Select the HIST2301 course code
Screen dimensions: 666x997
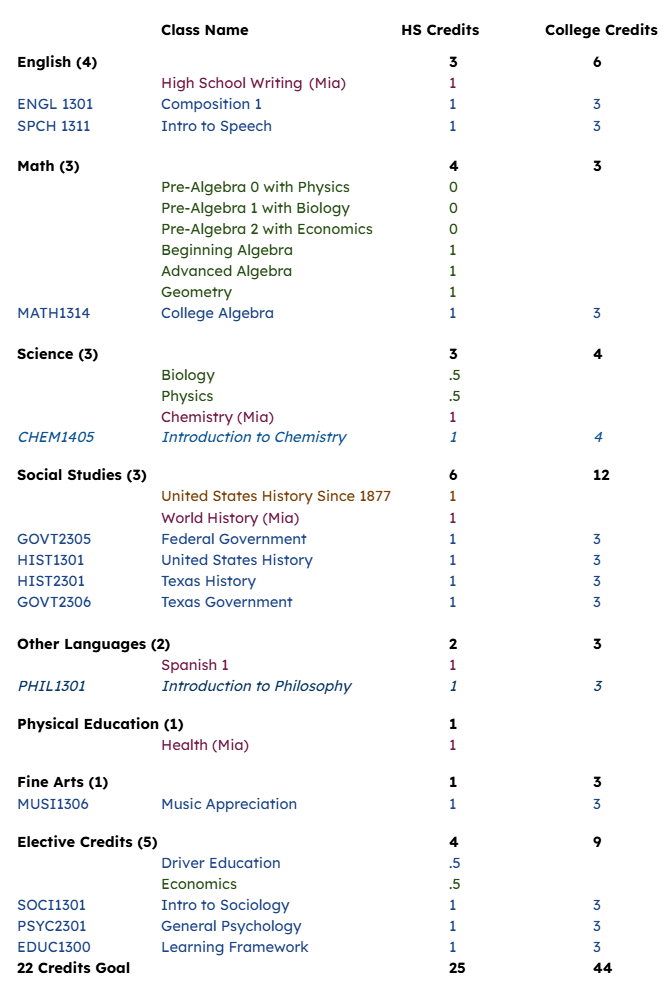[x=51, y=581]
